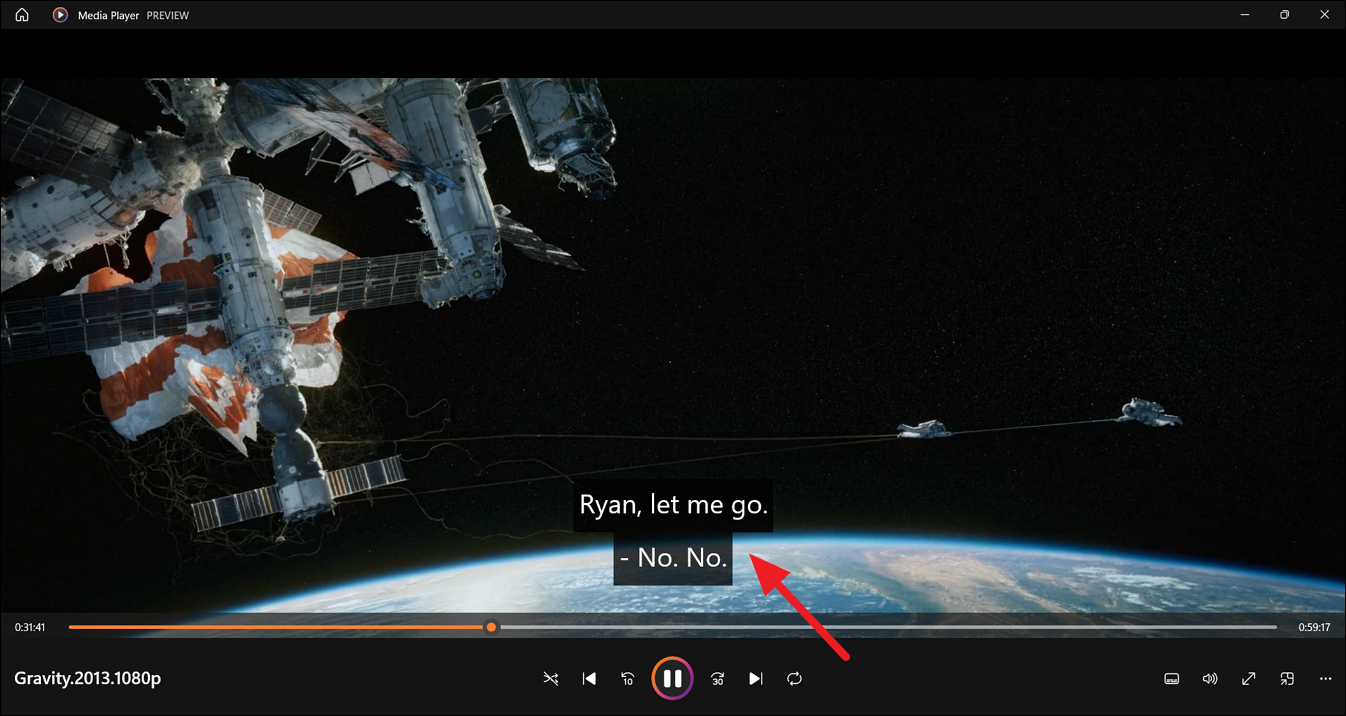The image size is (1346, 716).
Task: Enter full screen mode
Action: [1249, 679]
